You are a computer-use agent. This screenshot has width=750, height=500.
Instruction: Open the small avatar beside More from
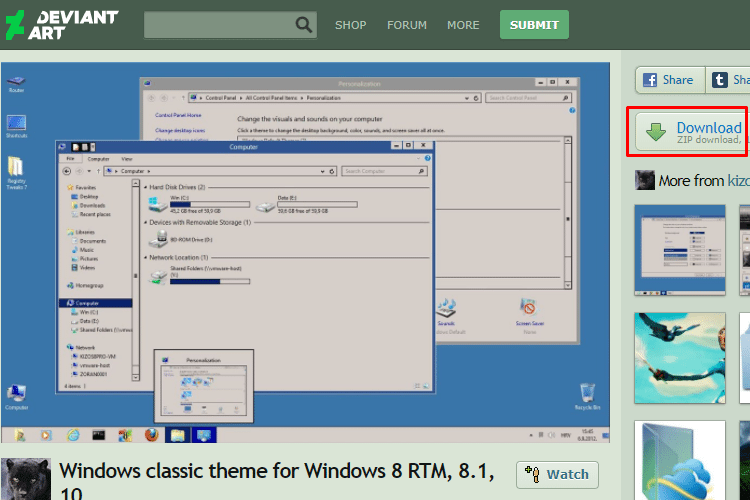(x=644, y=180)
